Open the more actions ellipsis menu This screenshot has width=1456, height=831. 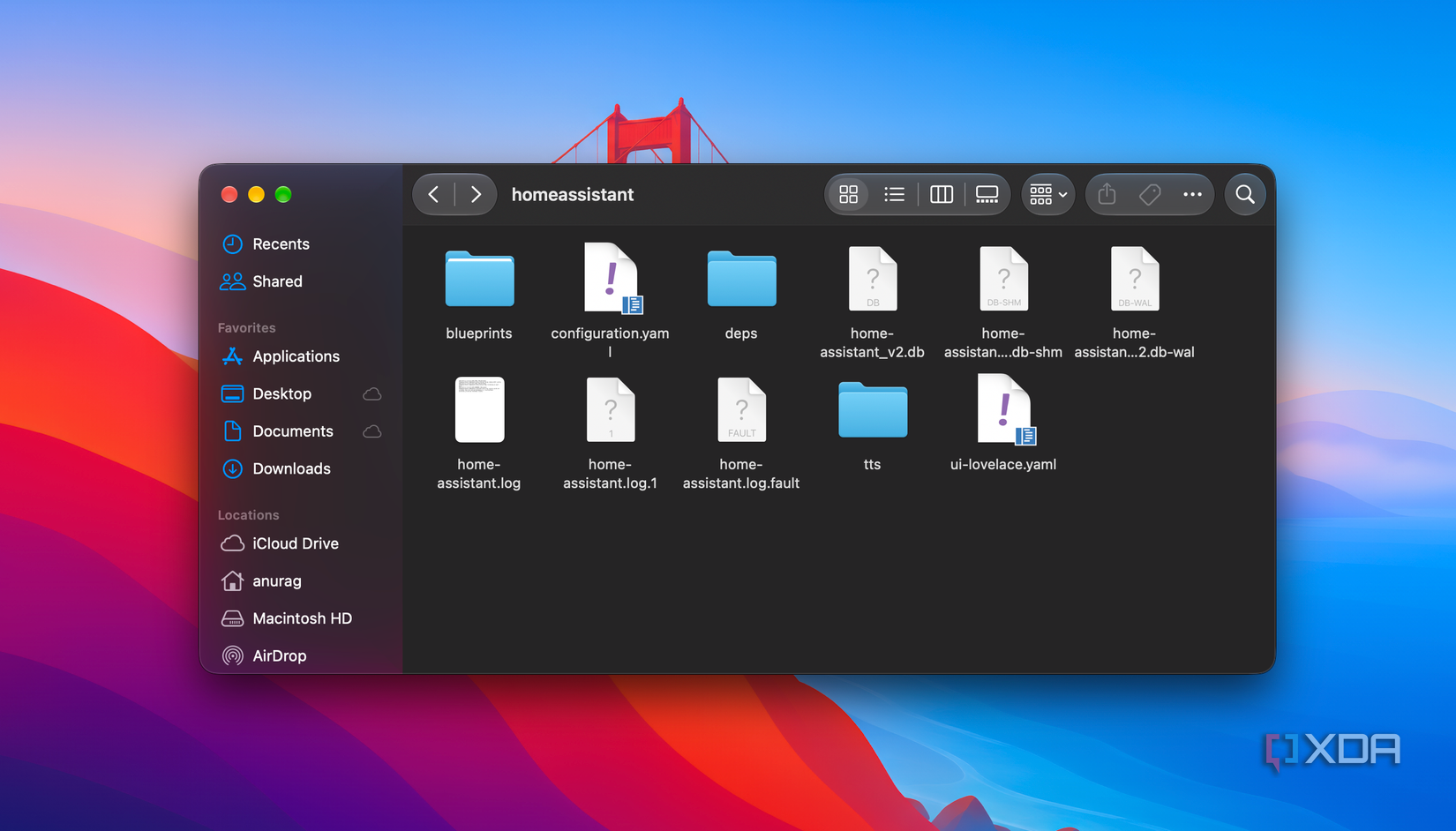(1192, 194)
